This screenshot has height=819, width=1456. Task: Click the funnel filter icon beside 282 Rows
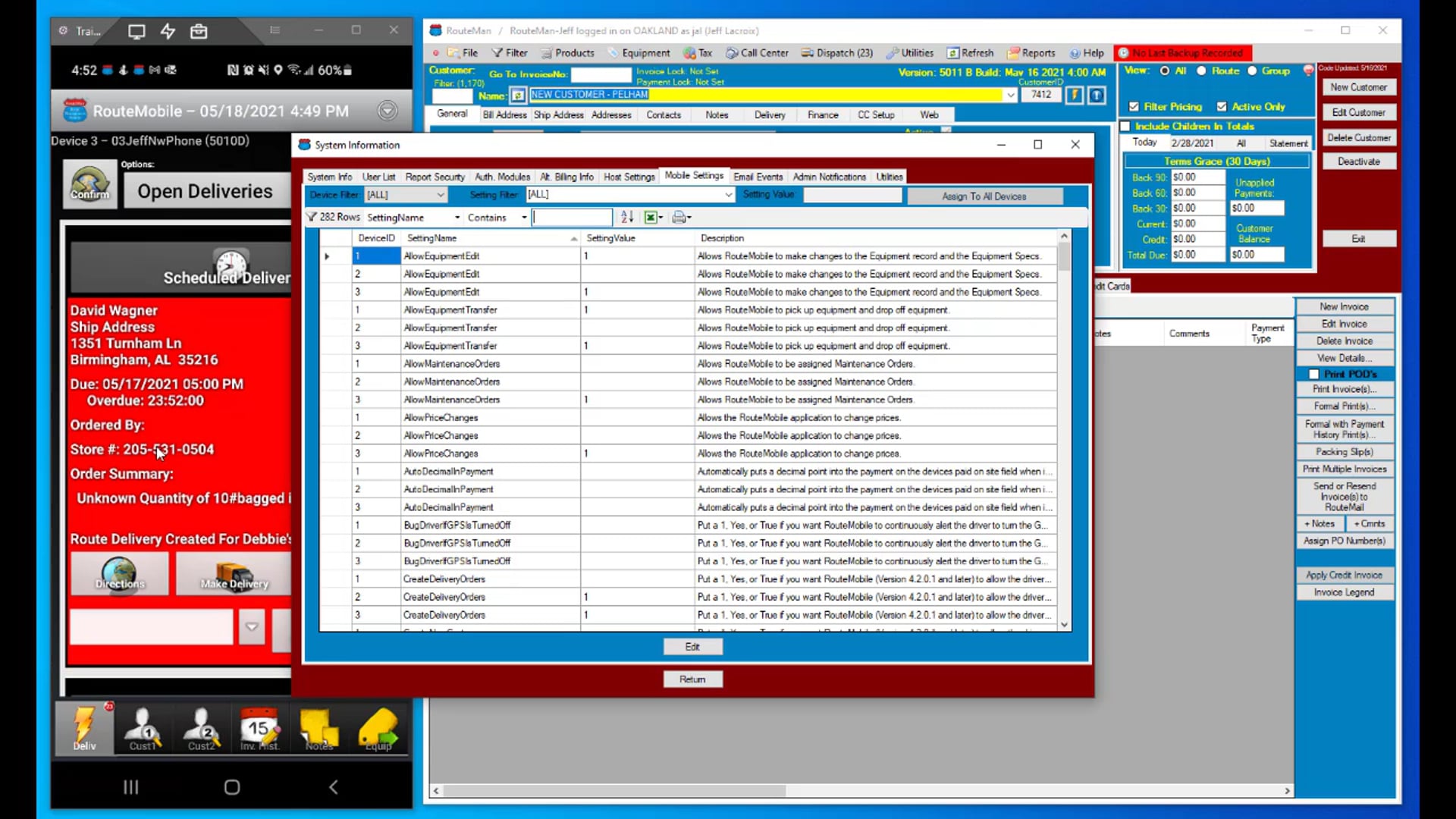(311, 217)
